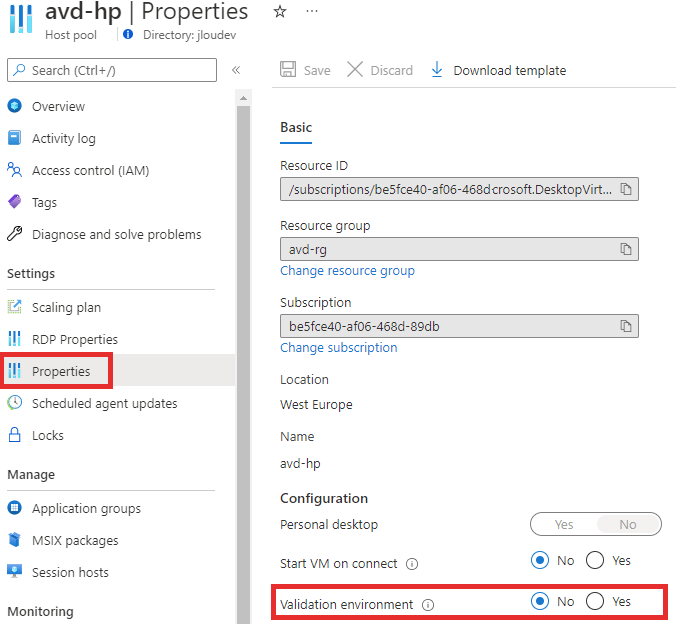Click Change resource group link
The width and height of the screenshot is (676, 624).
pyautogui.click(x=347, y=271)
